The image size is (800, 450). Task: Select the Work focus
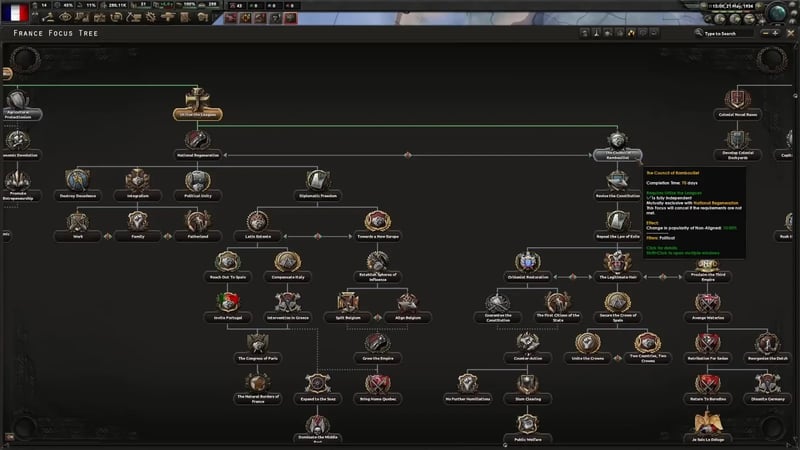pos(78,227)
